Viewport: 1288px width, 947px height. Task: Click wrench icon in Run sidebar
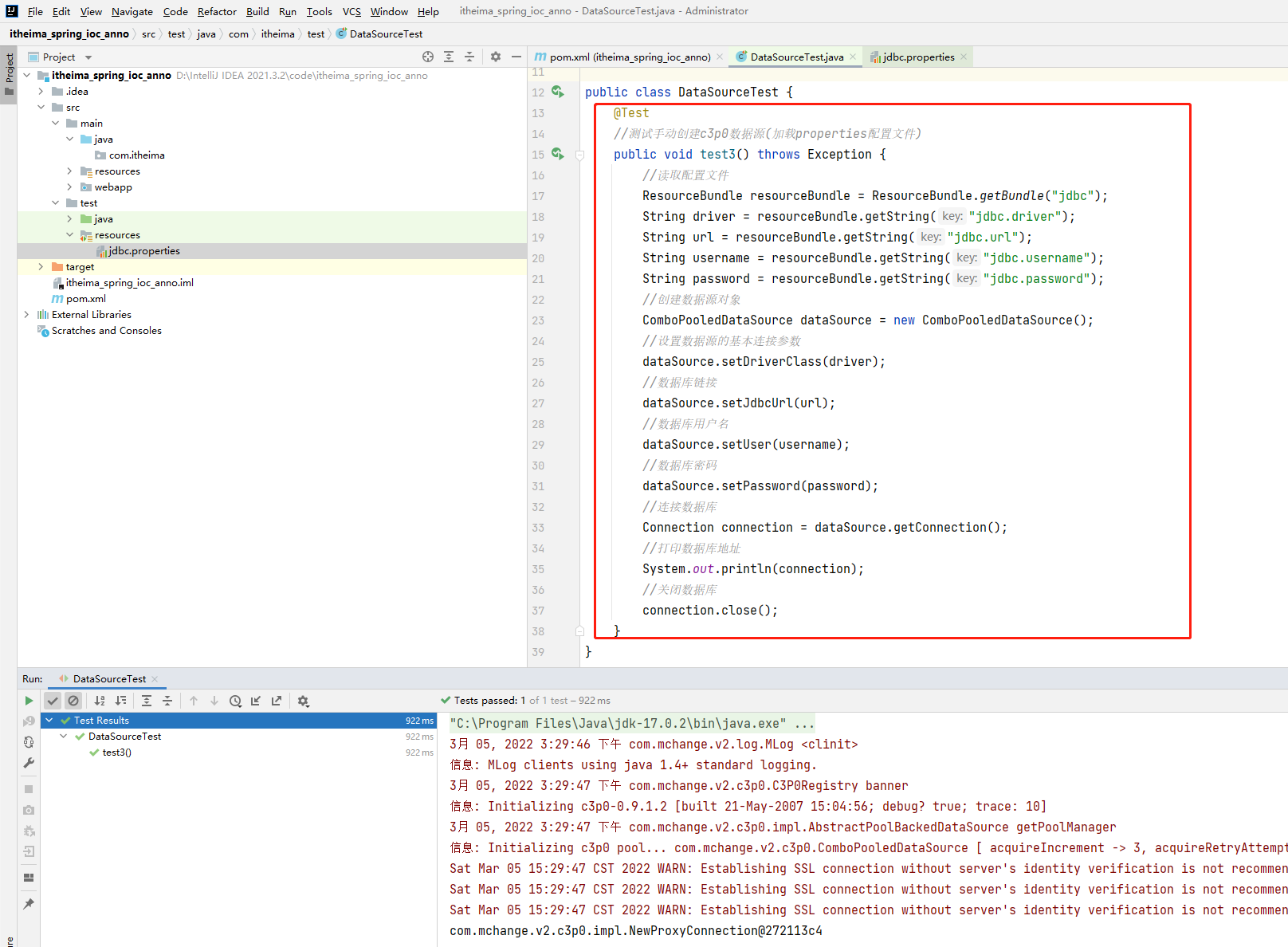[29, 763]
